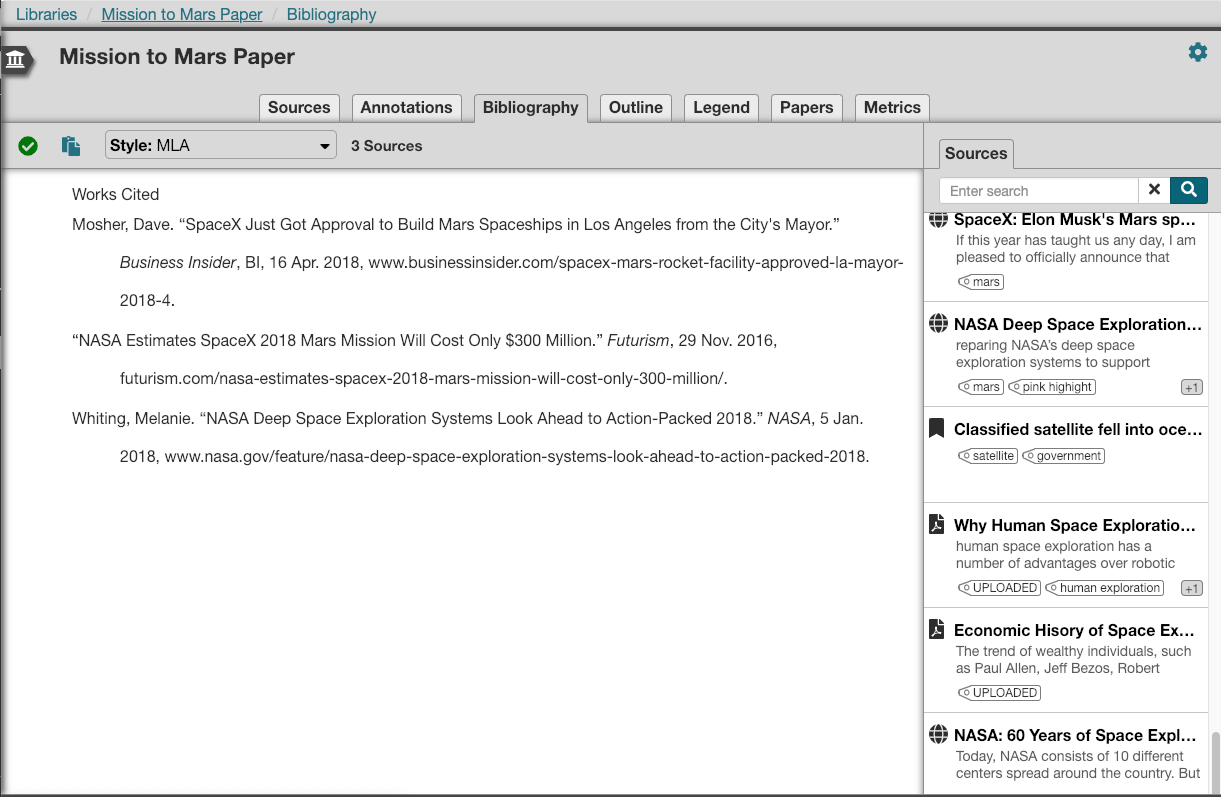Click UPLOADED tag under Economic Hisory source
Screen dimensions: 1221x797
(999, 693)
